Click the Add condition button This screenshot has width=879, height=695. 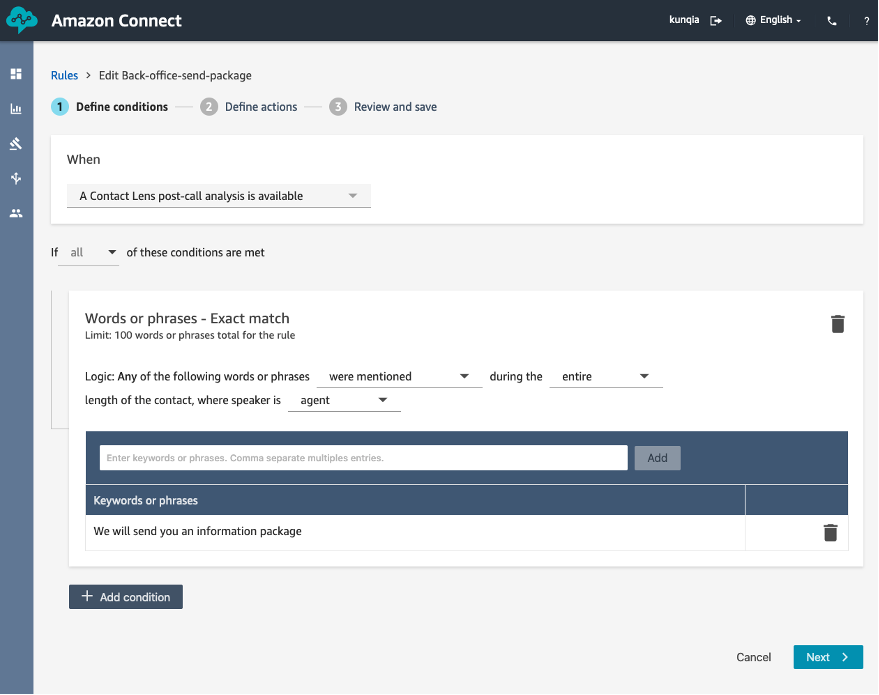[126, 597]
